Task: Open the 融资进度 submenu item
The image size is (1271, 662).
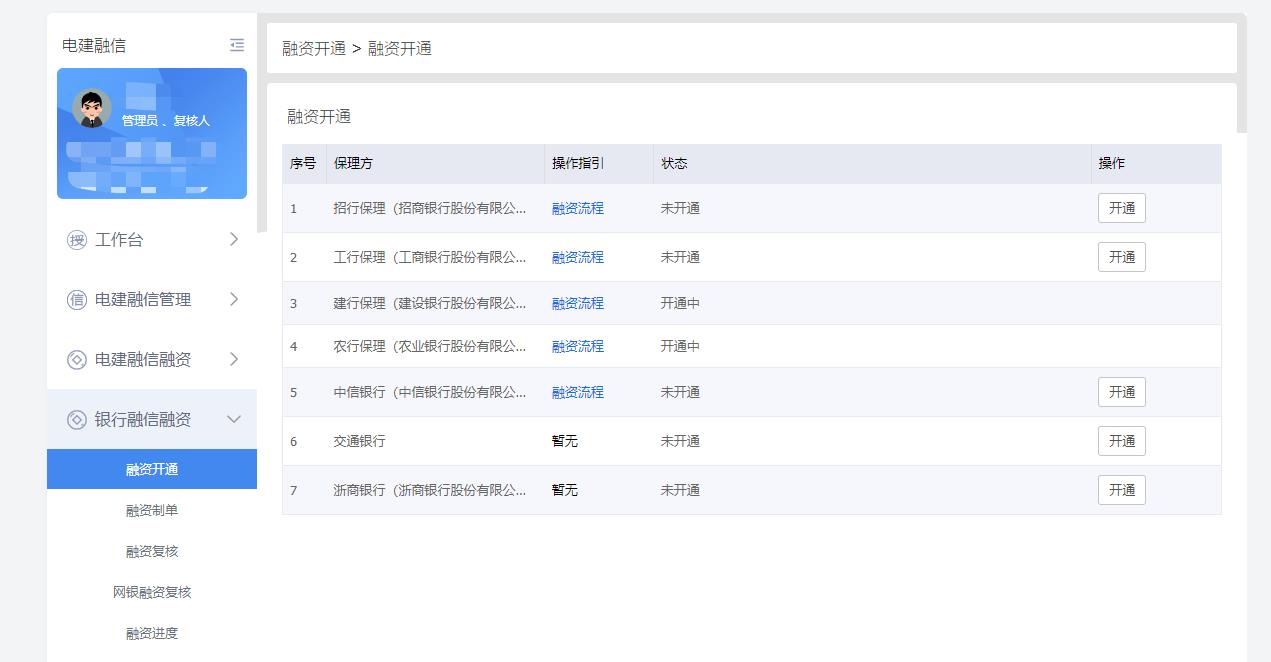Action: tap(152, 633)
